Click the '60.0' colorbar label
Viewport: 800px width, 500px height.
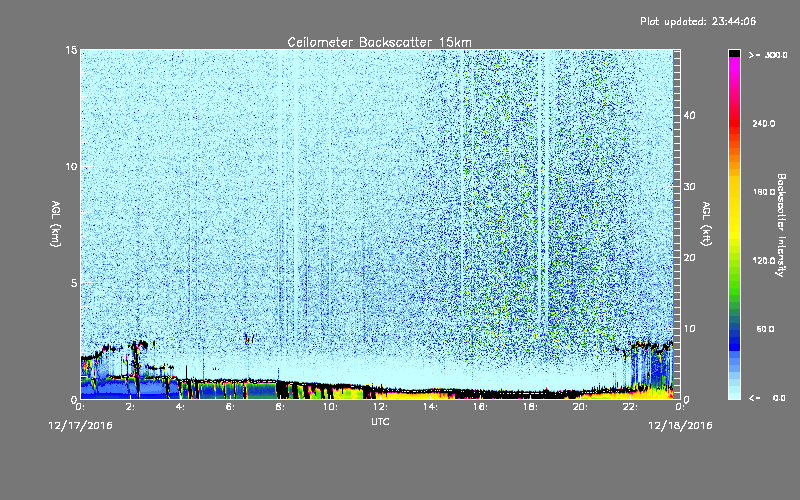click(765, 329)
